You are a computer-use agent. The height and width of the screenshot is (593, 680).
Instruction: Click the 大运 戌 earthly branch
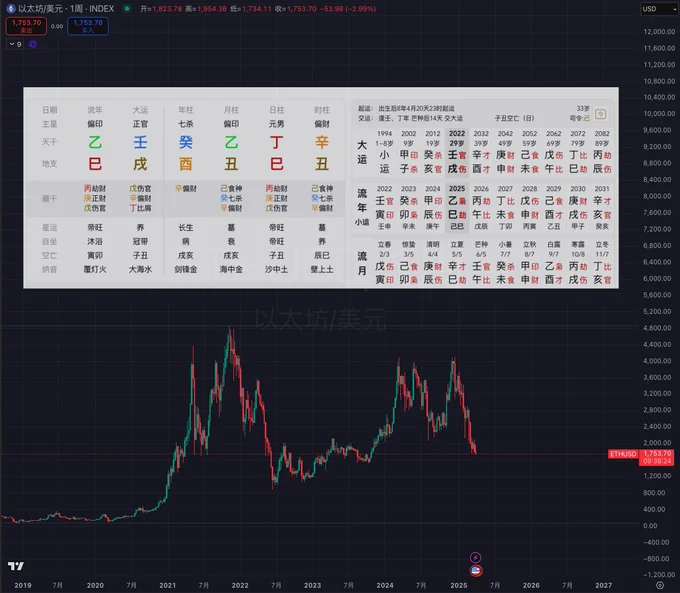(x=140, y=164)
